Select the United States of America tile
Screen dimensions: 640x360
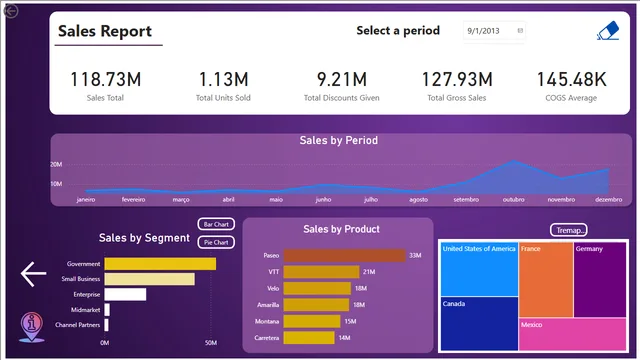point(479,269)
